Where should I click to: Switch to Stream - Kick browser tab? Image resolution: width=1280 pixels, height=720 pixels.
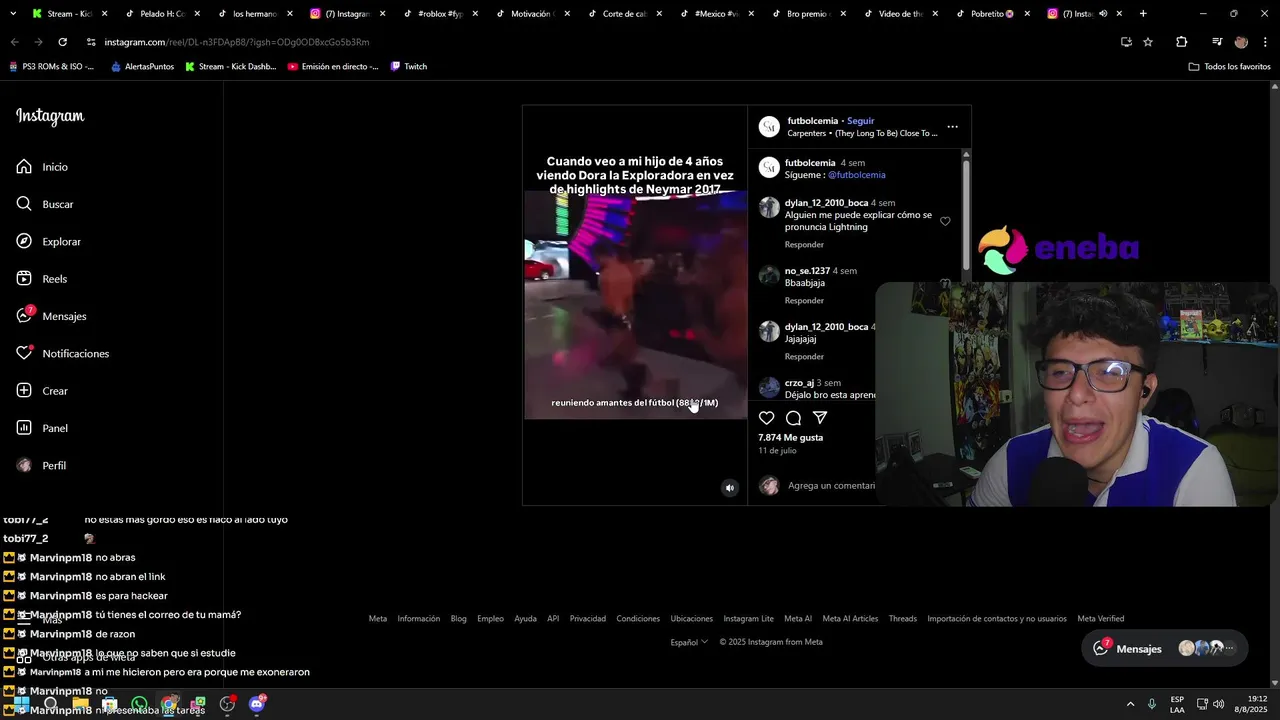coord(68,14)
